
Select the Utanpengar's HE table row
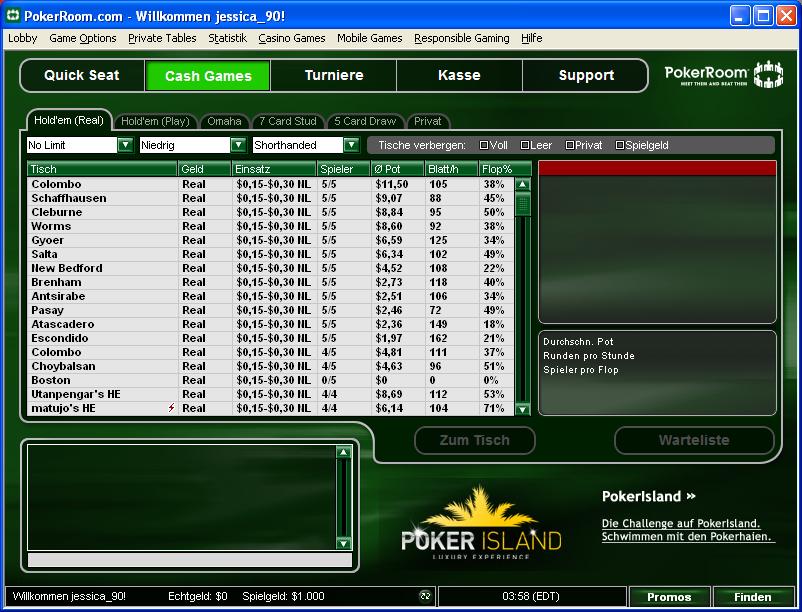pos(270,394)
